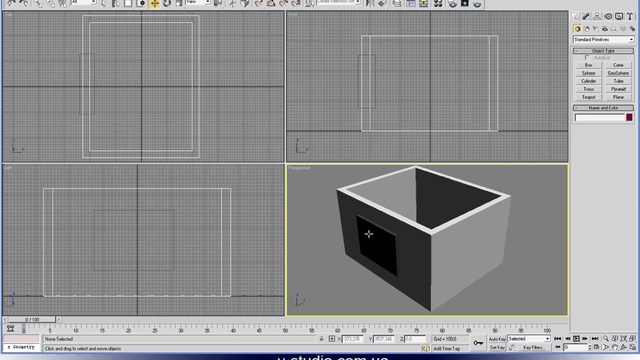640x360 pixels.
Task: Switch to the Motion panel tab
Action: click(x=608, y=16)
